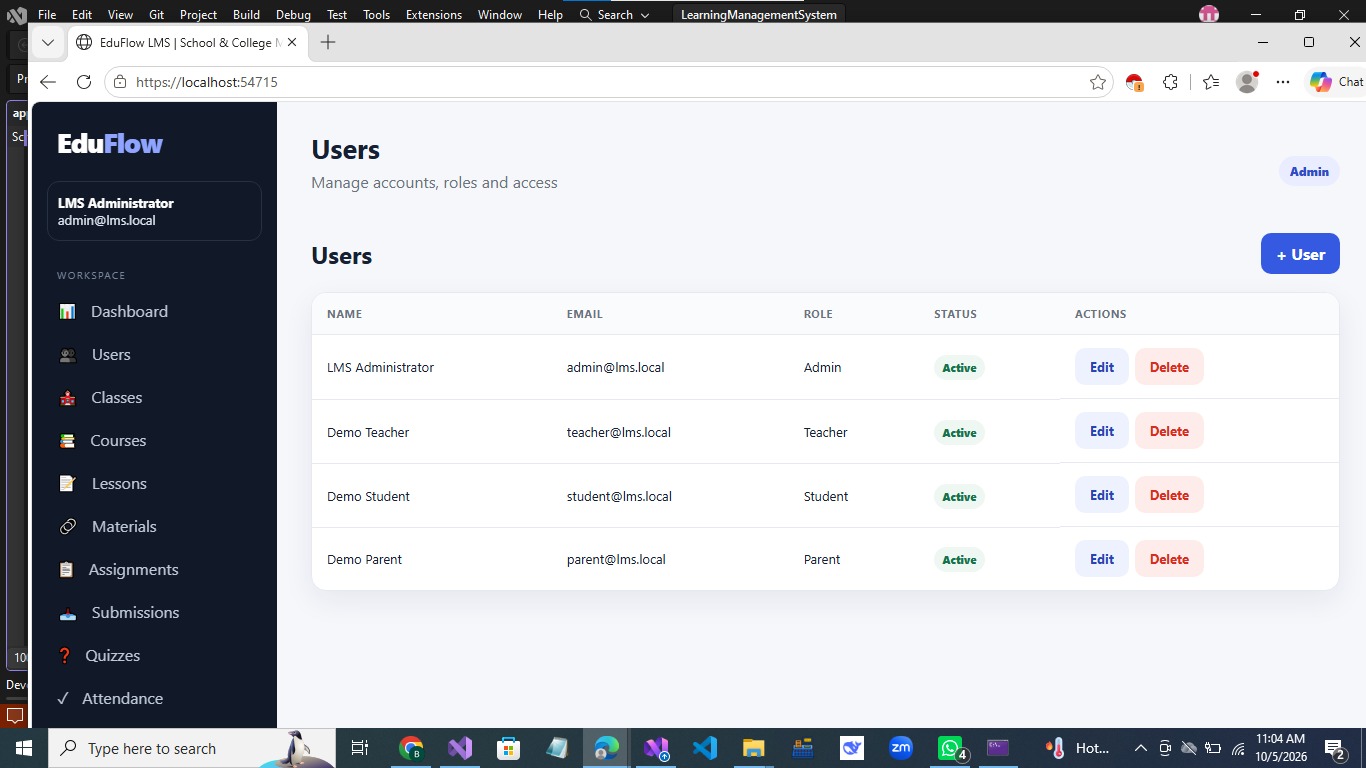The image size is (1366, 768).
Task: Refresh the localhost page
Action: tap(84, 82)
